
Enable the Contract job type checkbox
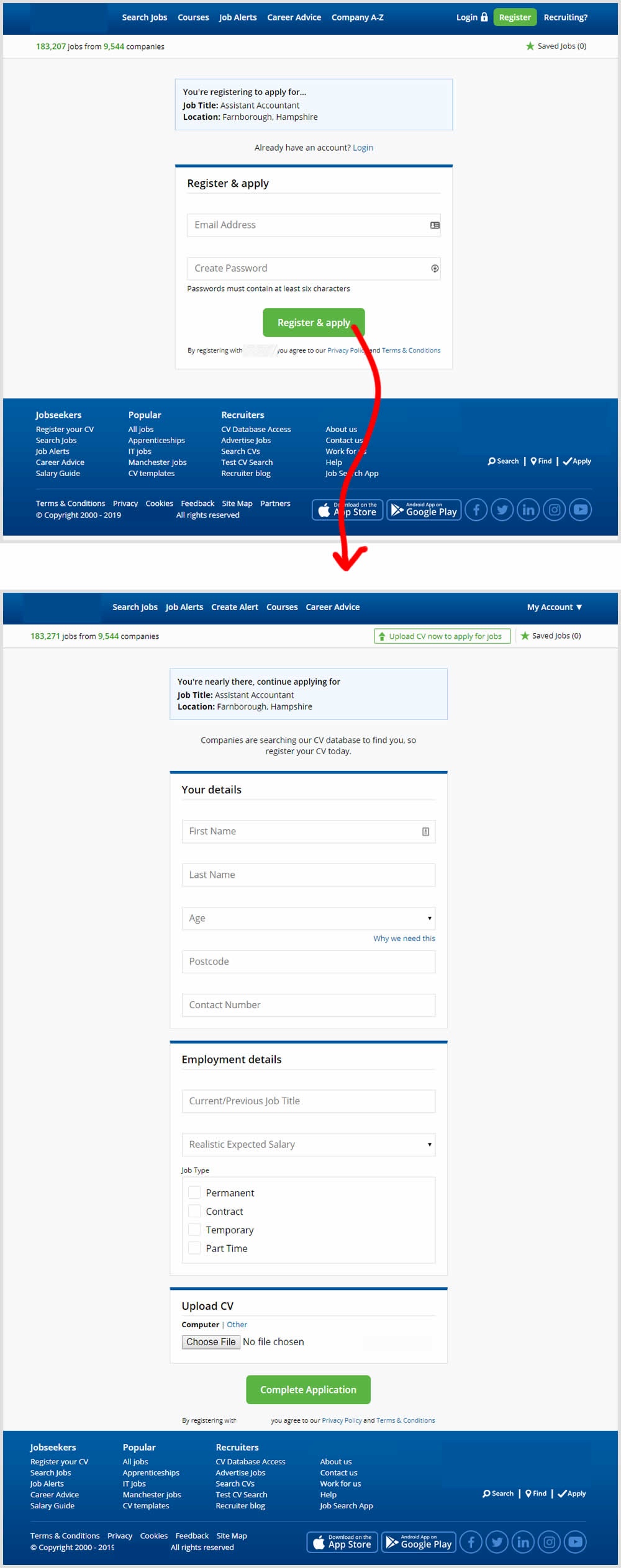pos(194,1211)
